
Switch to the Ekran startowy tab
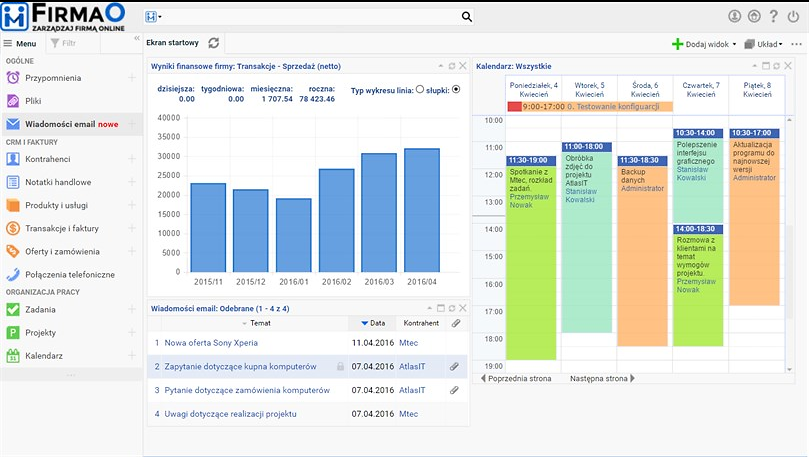[x=172, y=43]
